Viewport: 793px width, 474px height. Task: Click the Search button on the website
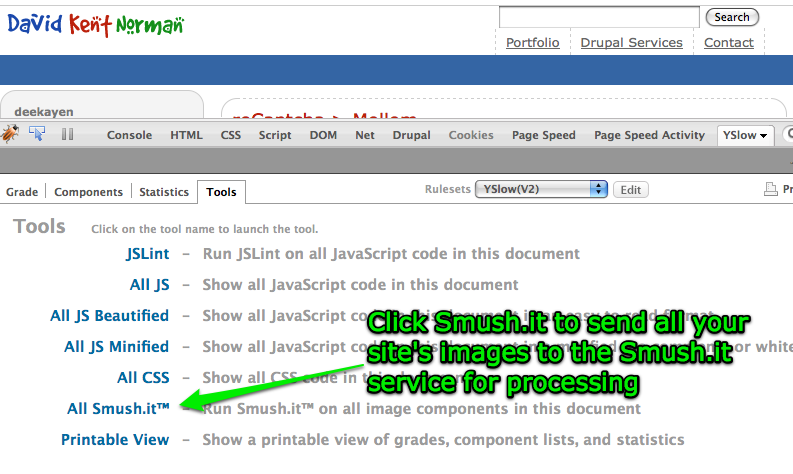732,17
